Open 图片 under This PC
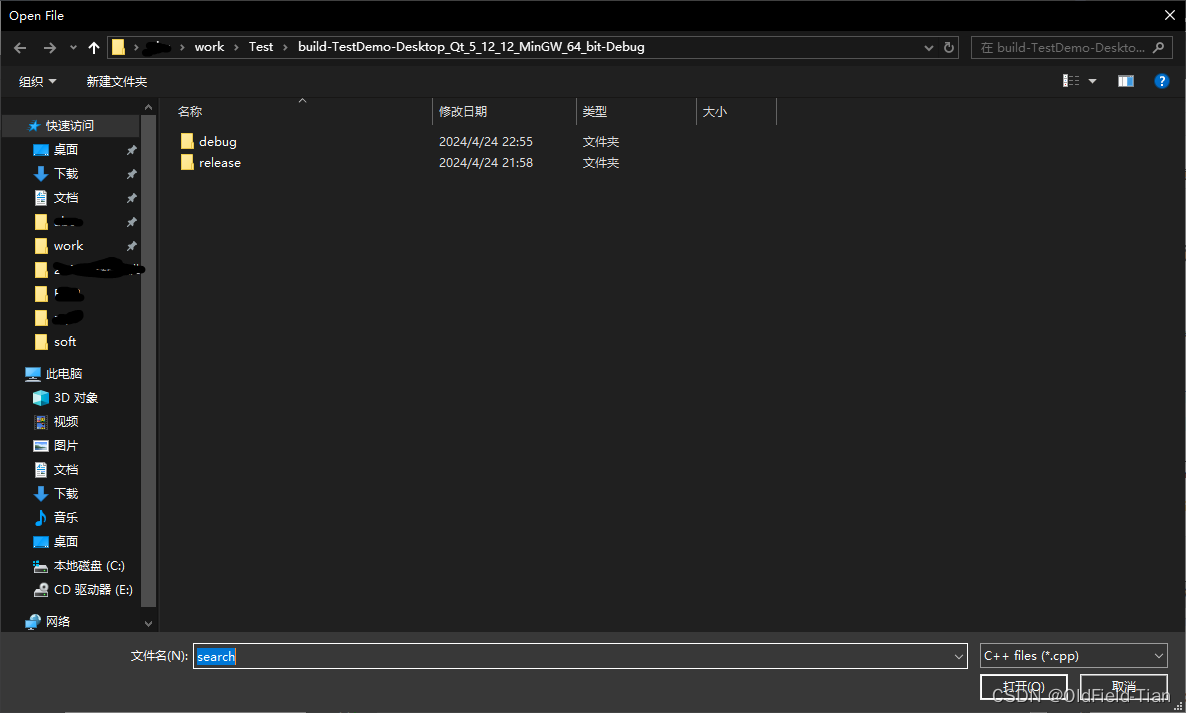The image size is (1186, 713). pos(66,446)
